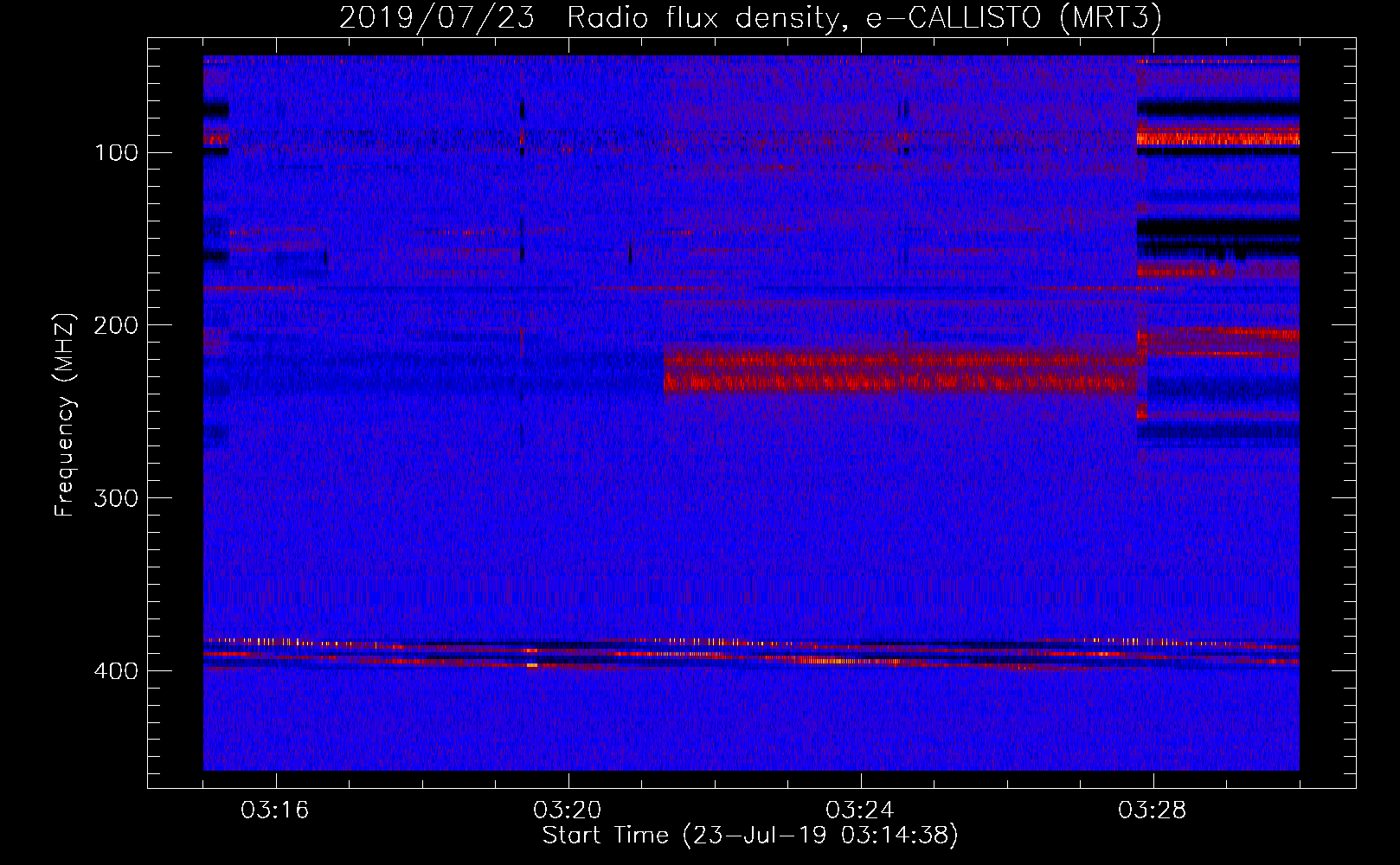The image size is (1400, 865).
Task: Click the 03:28 time tick label
Action: 1153,811
